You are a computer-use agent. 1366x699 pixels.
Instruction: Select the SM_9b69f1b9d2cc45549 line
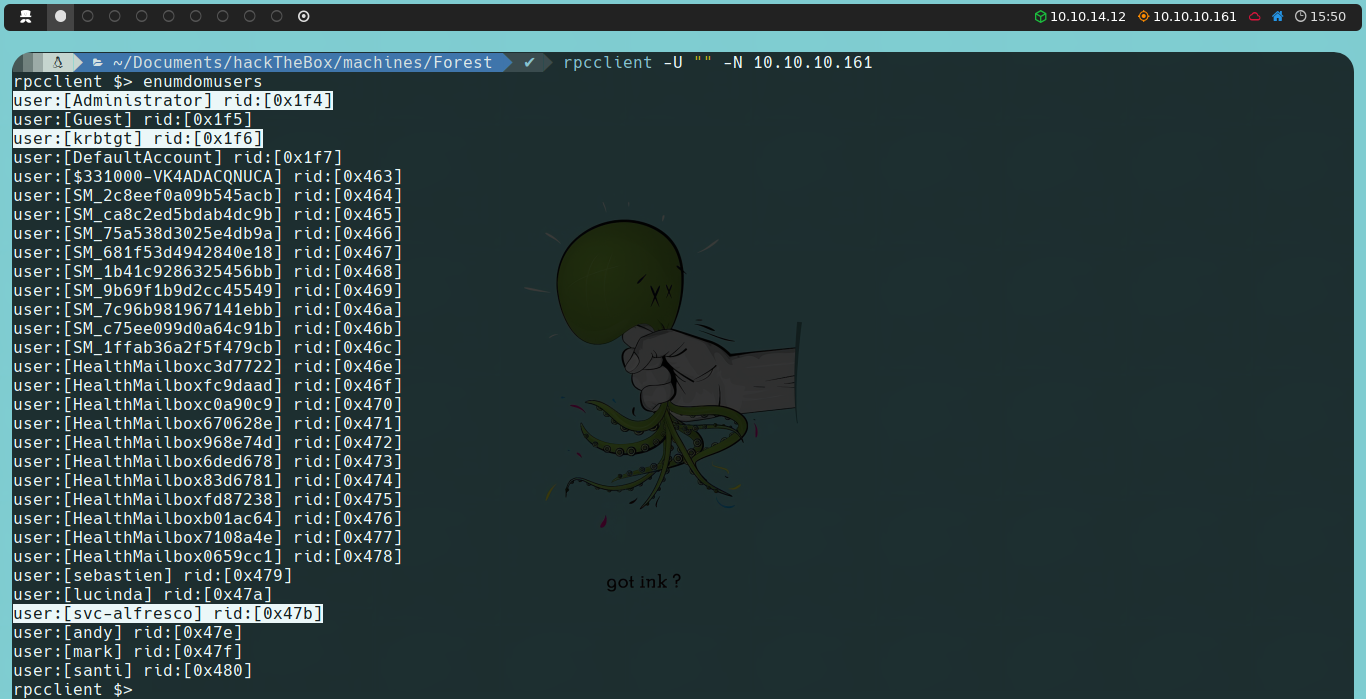click(x=208, y=290)
